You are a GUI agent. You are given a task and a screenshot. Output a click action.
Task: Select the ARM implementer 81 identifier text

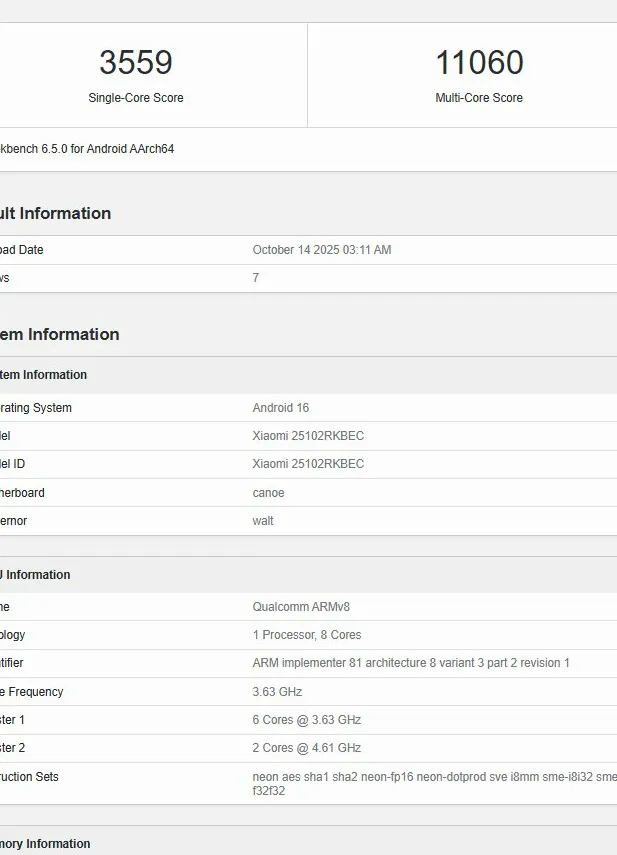point(411,663)
